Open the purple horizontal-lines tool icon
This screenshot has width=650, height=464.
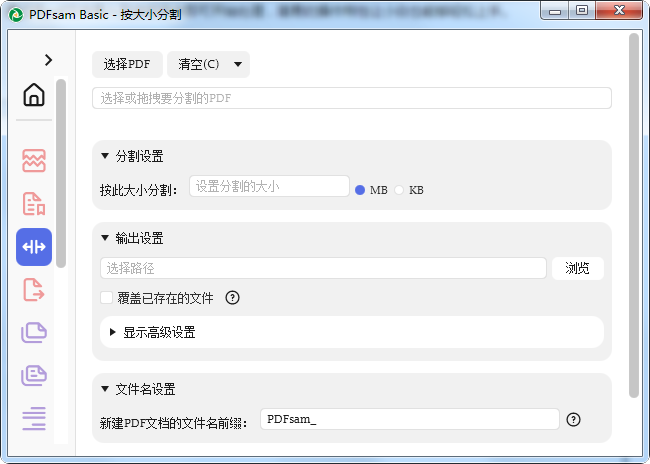(34, 419)
